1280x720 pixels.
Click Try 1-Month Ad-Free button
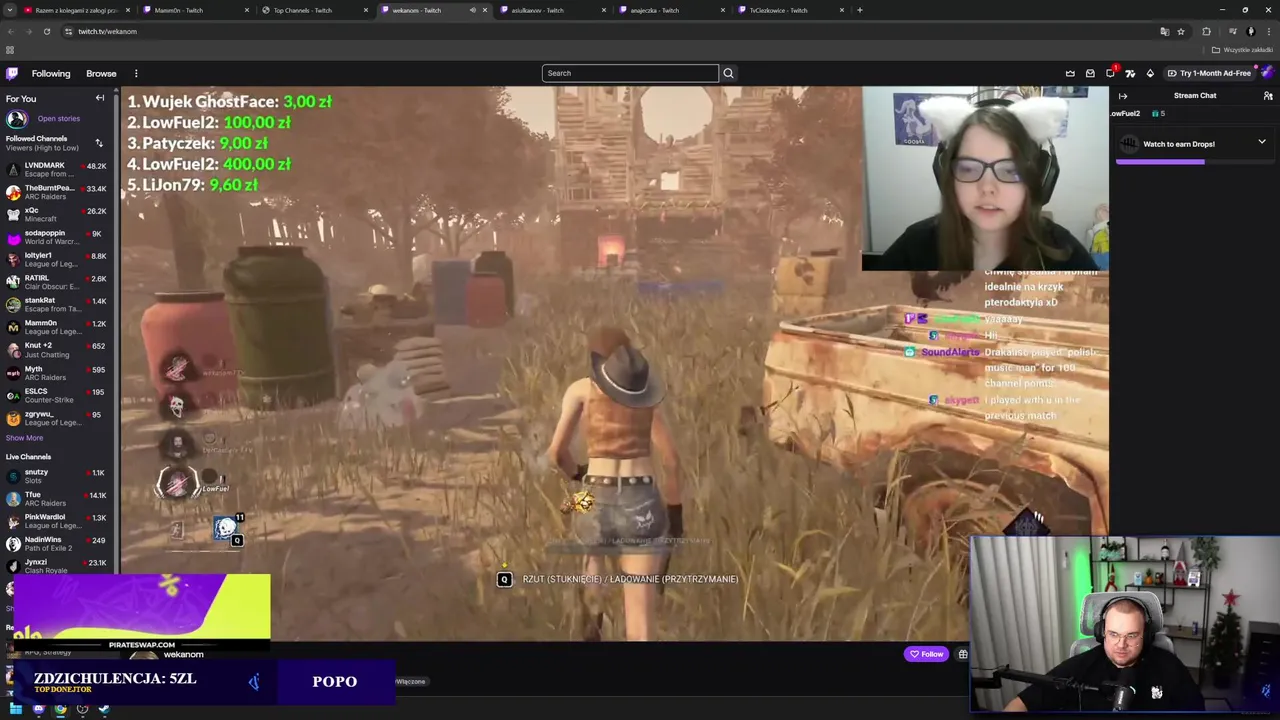coord(1208,73)
